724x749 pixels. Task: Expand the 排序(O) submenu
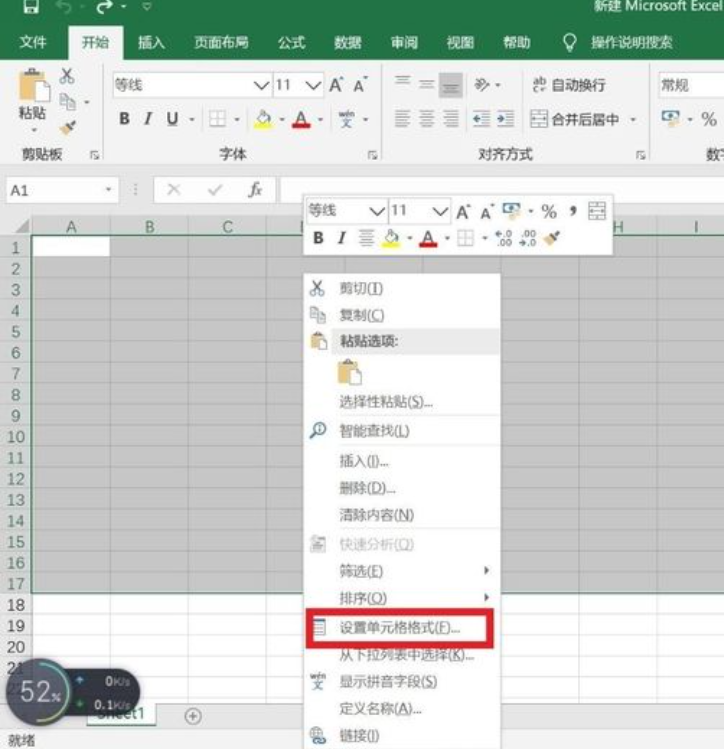point(402,598)
